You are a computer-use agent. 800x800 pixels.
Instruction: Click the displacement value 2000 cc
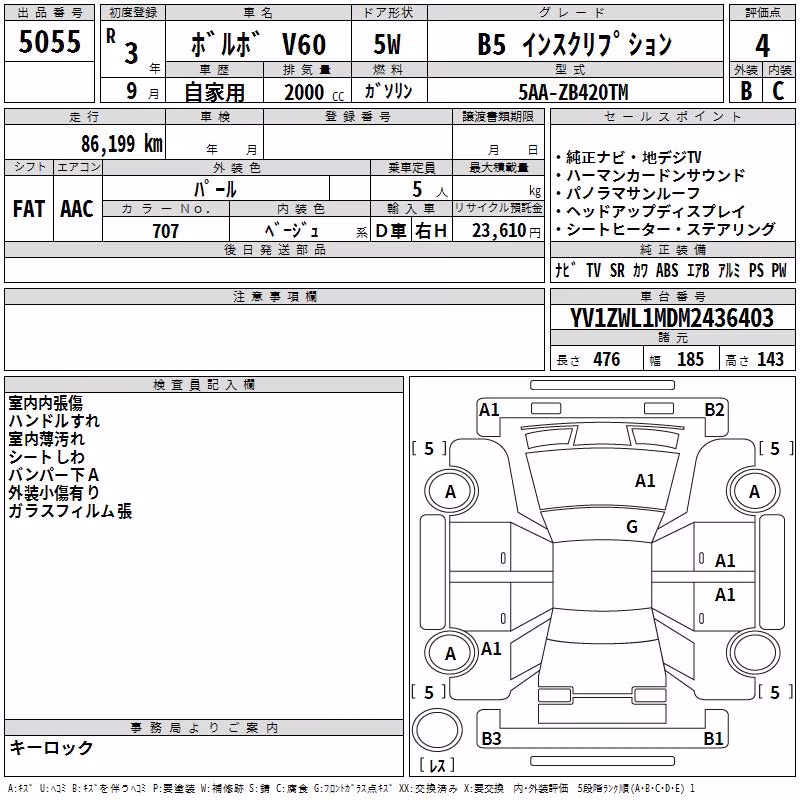tap(314, 93)
